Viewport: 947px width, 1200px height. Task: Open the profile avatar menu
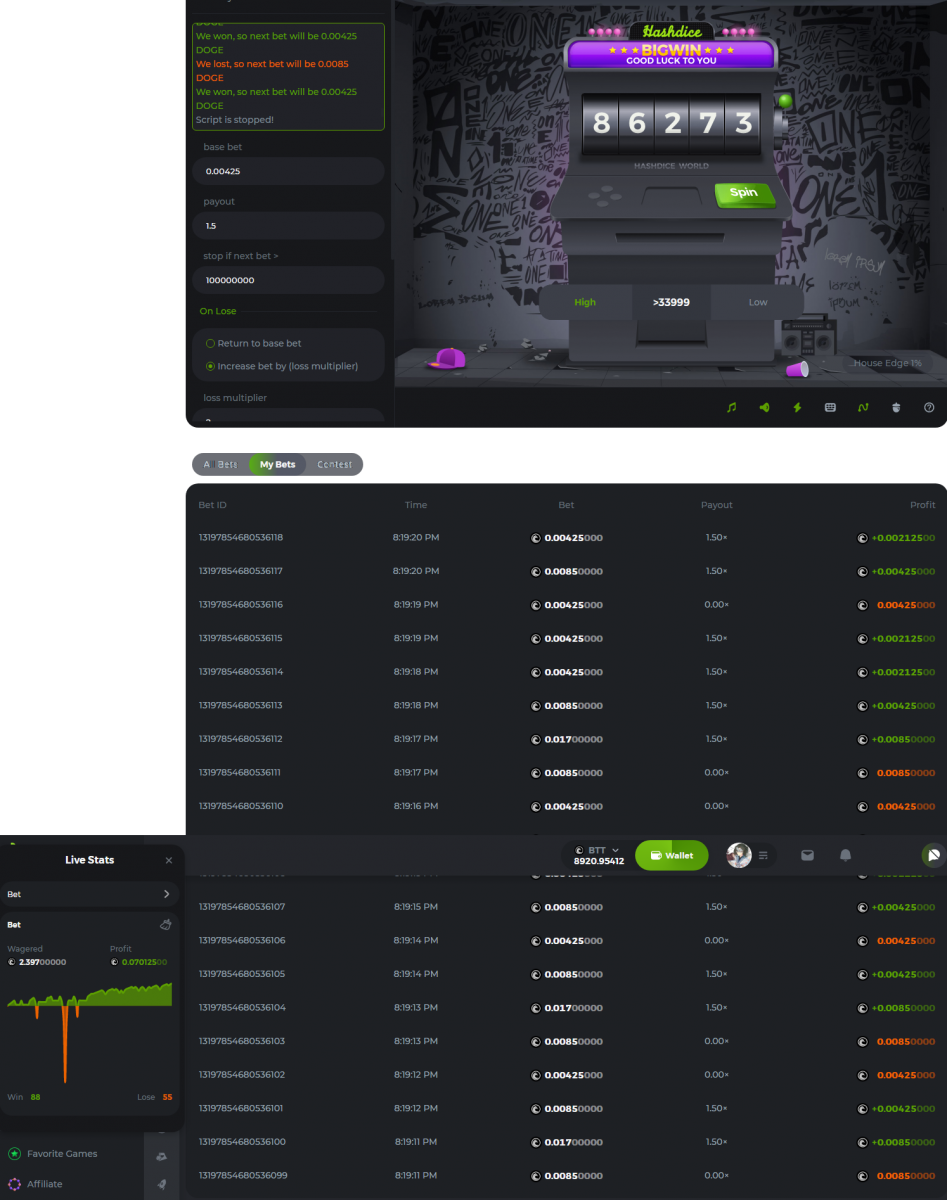click(739, 855)
